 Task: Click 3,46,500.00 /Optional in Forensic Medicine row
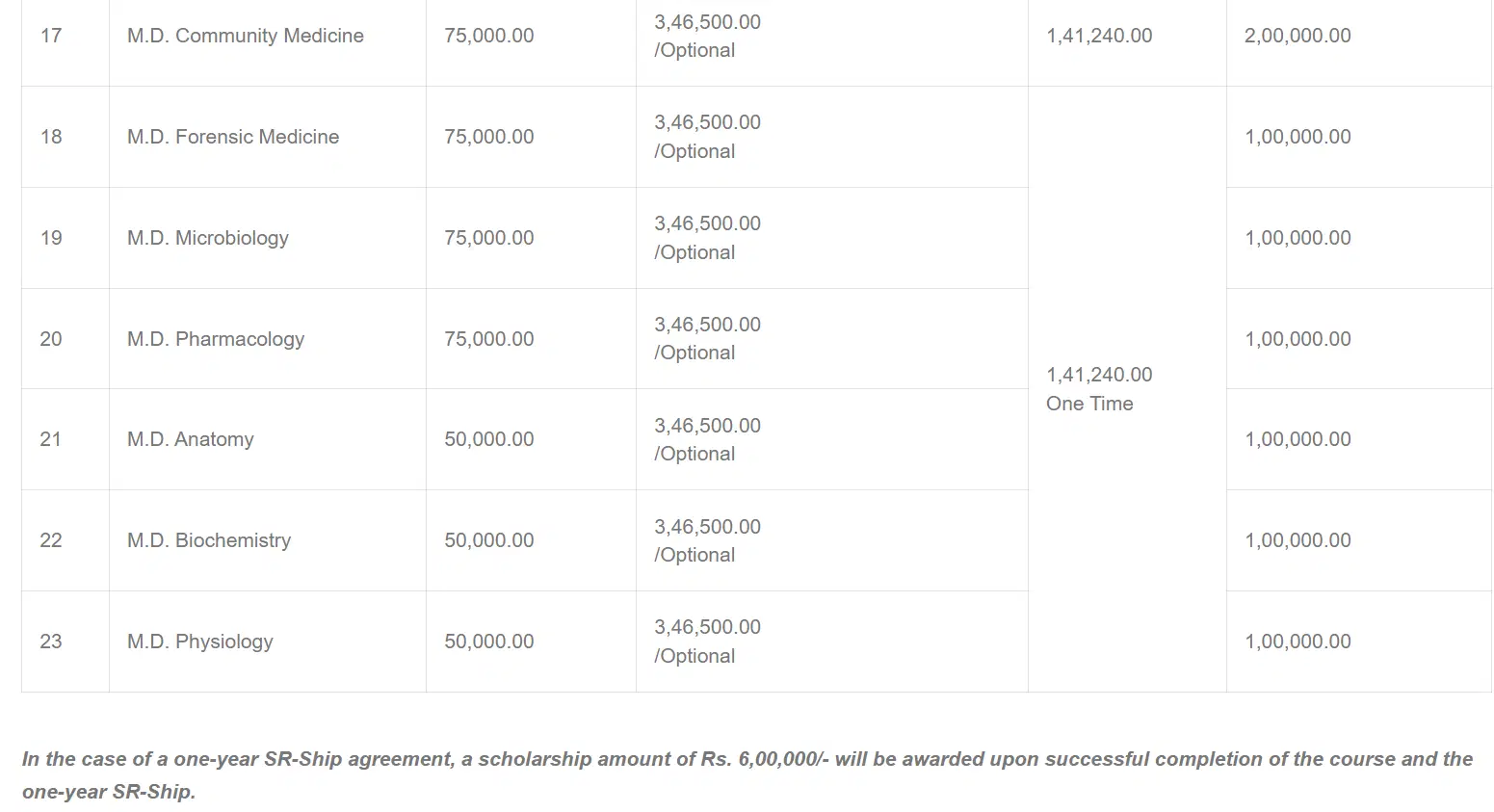[707, 137]
